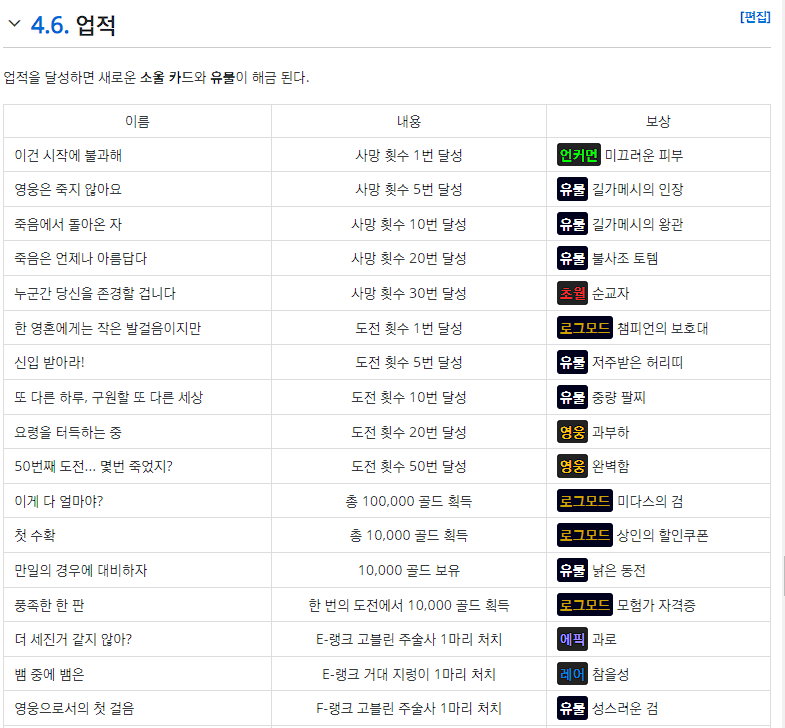Click the cell 도전 횟수 50번 달성

[x=409, y=467]
